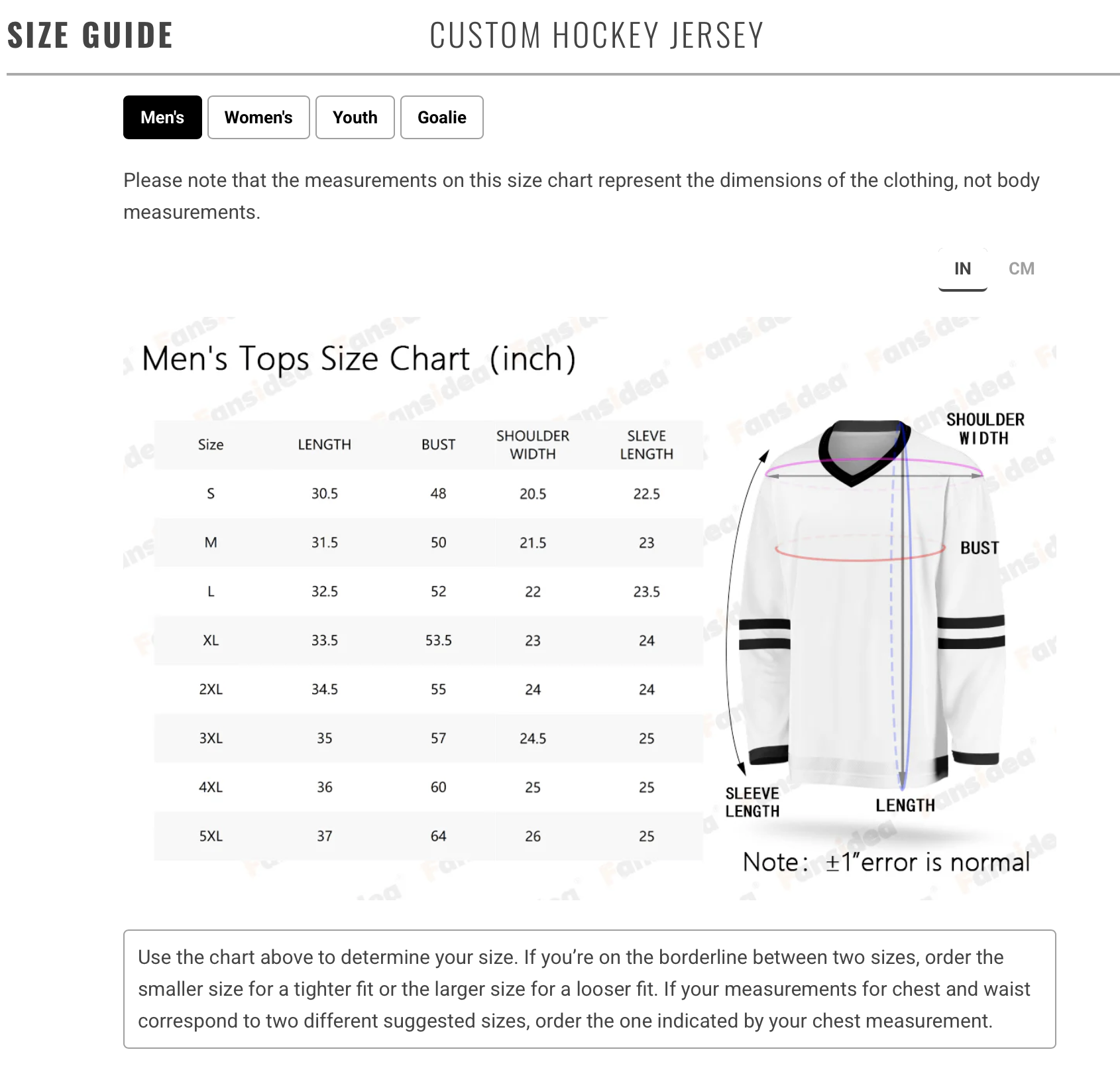1120x1070 pixels.
Task: Click the SLEVE LENGTH table column header
Action: (646, 445)
